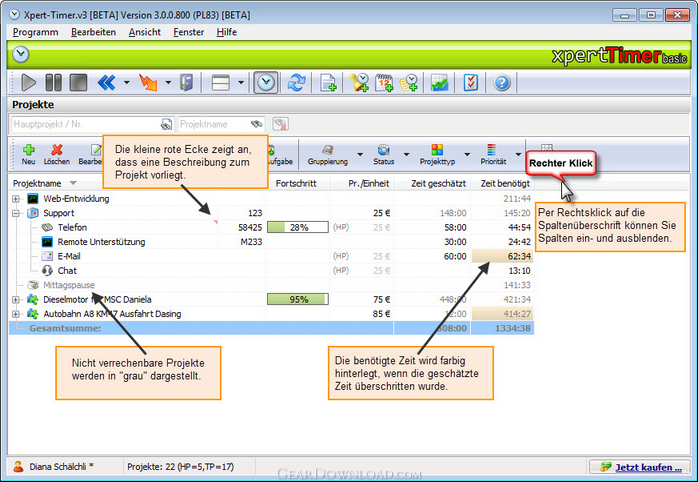This screenshot has height=482, width=698.
Task: Click the clock icon in the green banner
Action: (20, 55)
